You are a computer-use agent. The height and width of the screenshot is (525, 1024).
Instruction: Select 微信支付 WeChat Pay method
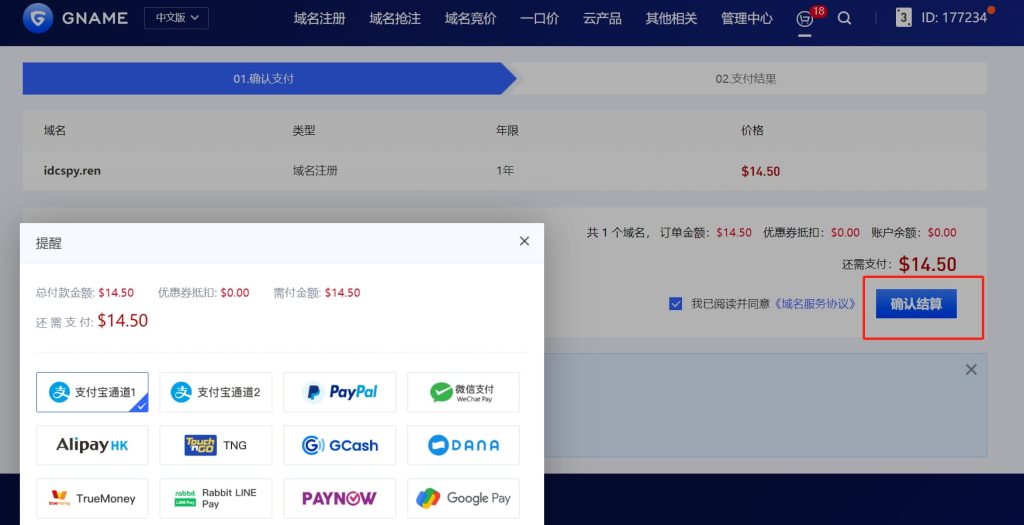tap(463, 392)
